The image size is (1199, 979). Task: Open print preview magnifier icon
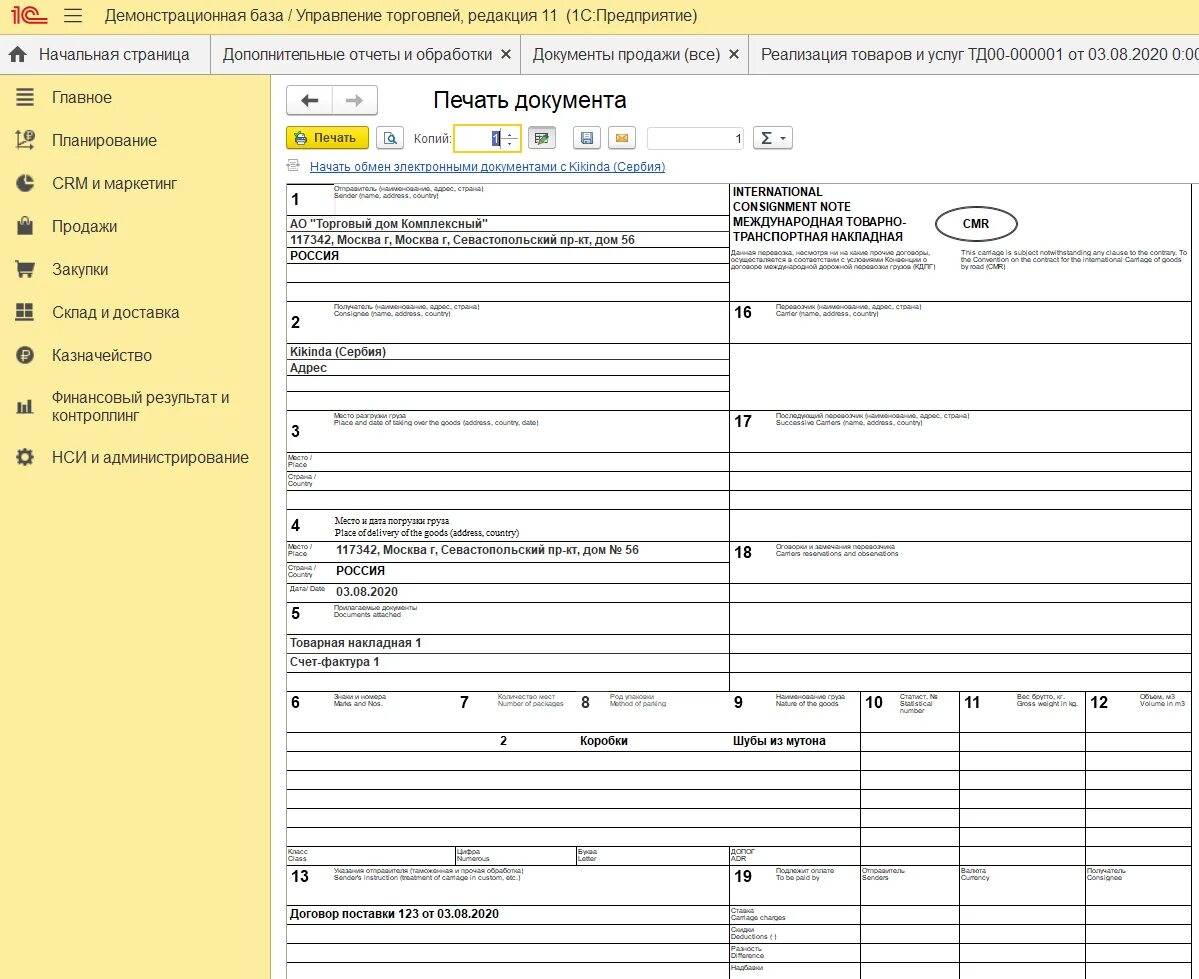(390, 138)
